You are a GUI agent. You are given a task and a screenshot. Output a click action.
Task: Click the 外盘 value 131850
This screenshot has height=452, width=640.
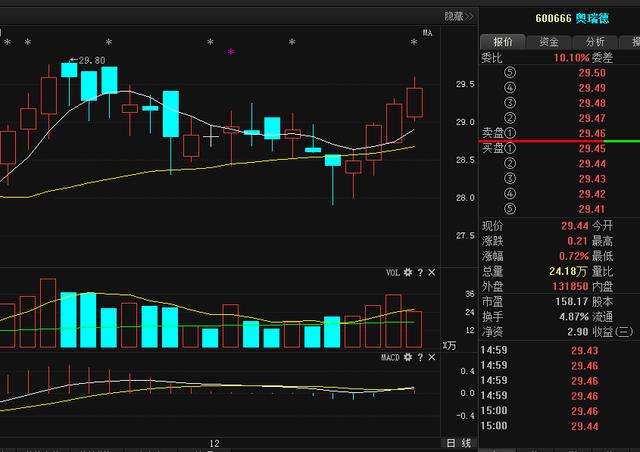[x=570, y=286]
